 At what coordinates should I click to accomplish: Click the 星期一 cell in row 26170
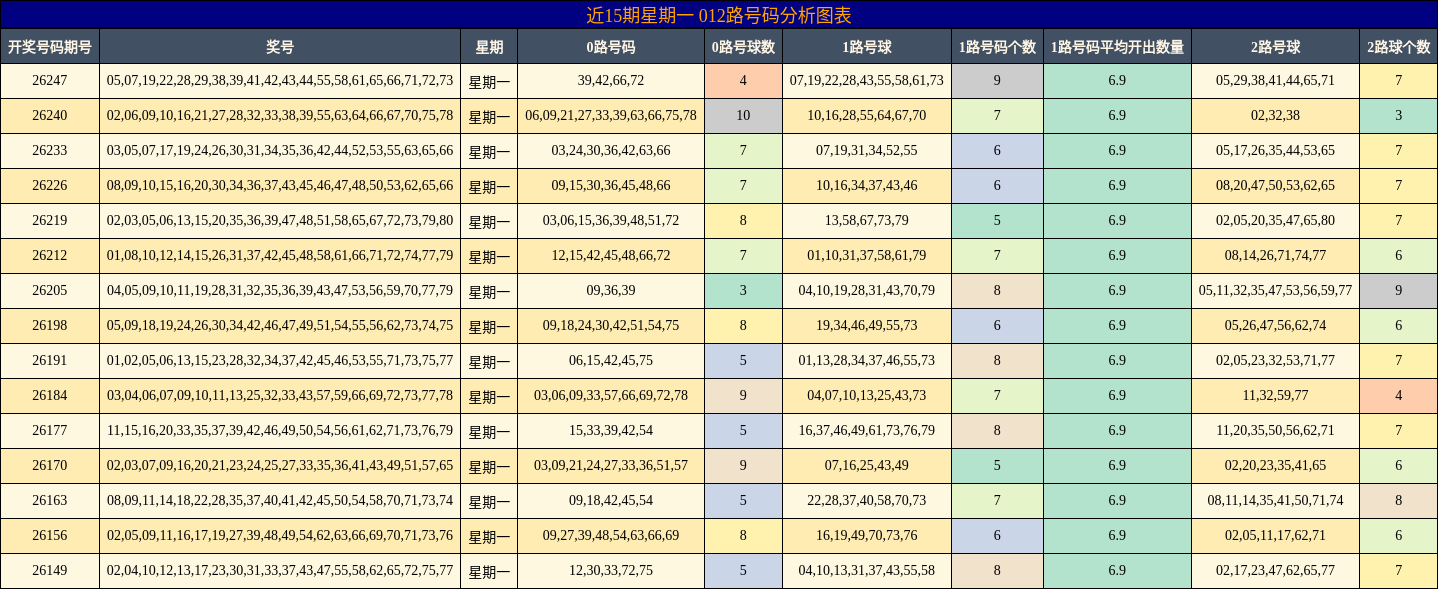tap(489, 466)
